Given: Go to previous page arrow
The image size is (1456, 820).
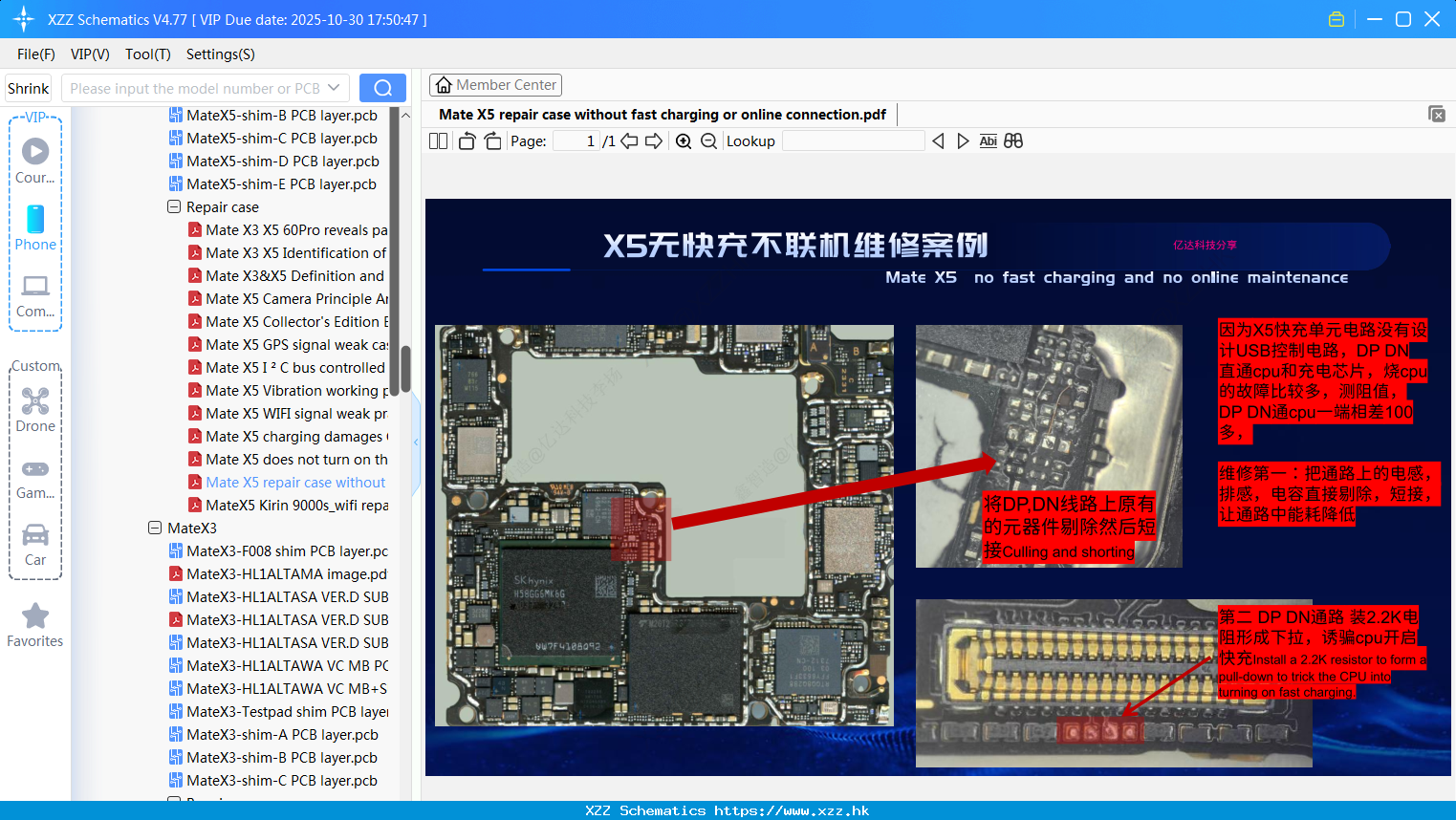Looking at the screenshot, I should point(629,140).
